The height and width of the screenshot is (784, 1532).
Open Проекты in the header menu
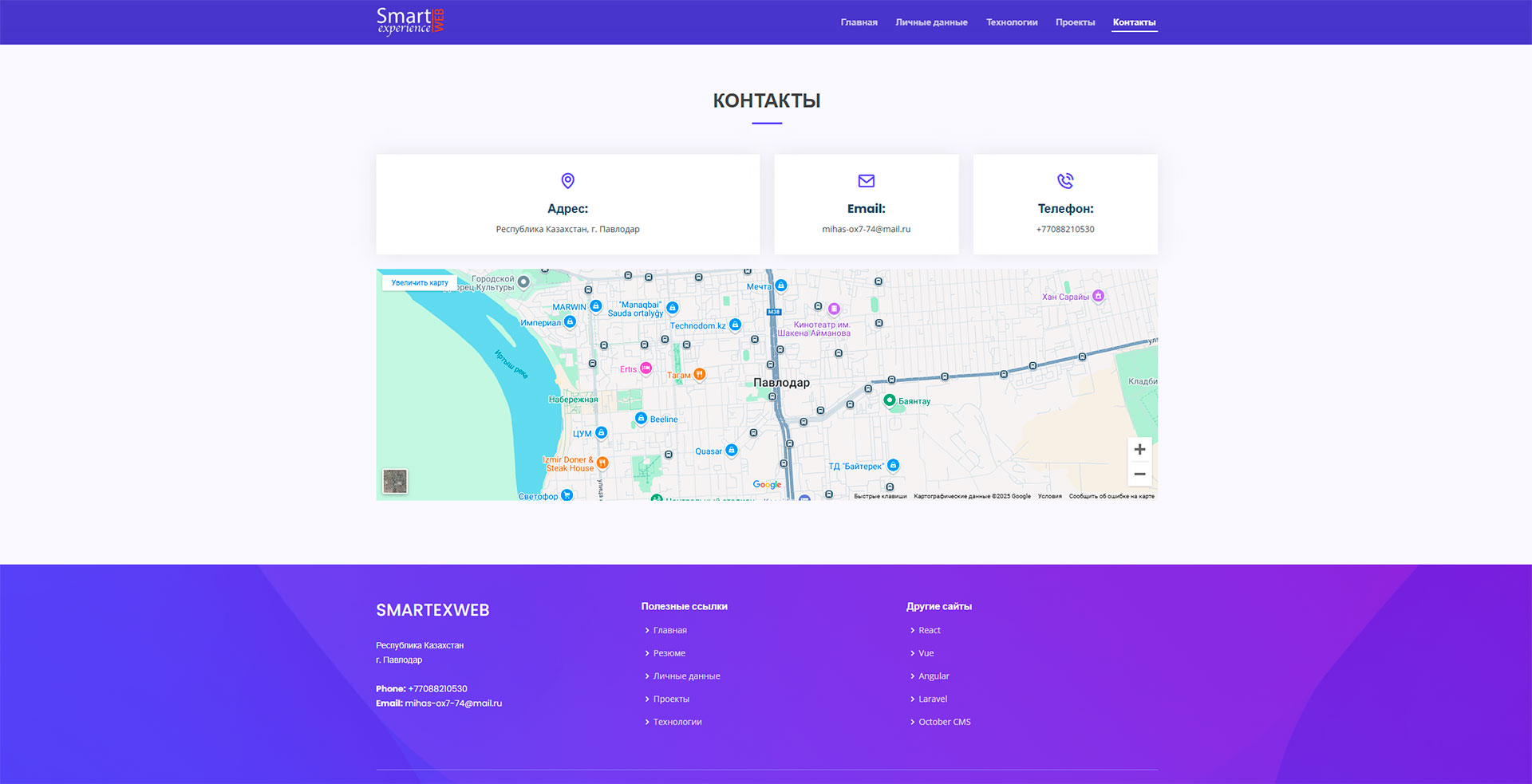tap(1075, 22)
